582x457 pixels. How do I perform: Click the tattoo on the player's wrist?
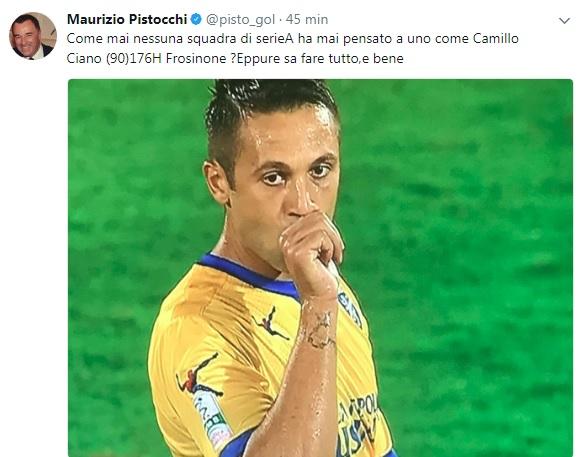tap(318, 329)
